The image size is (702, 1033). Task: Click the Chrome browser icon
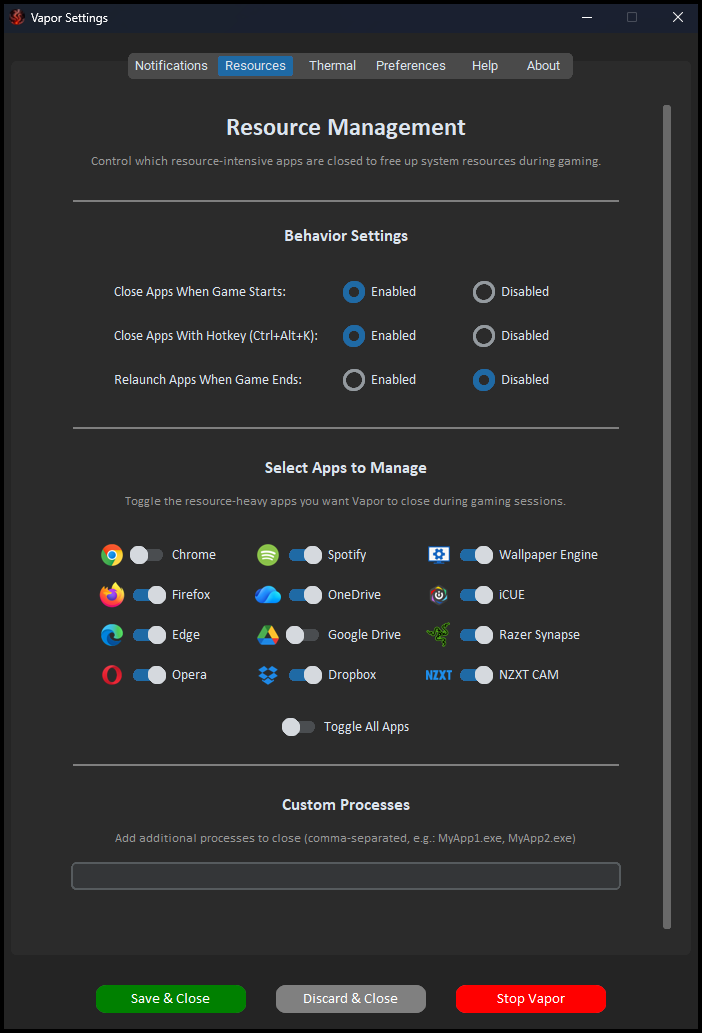(x=111, y=554)
